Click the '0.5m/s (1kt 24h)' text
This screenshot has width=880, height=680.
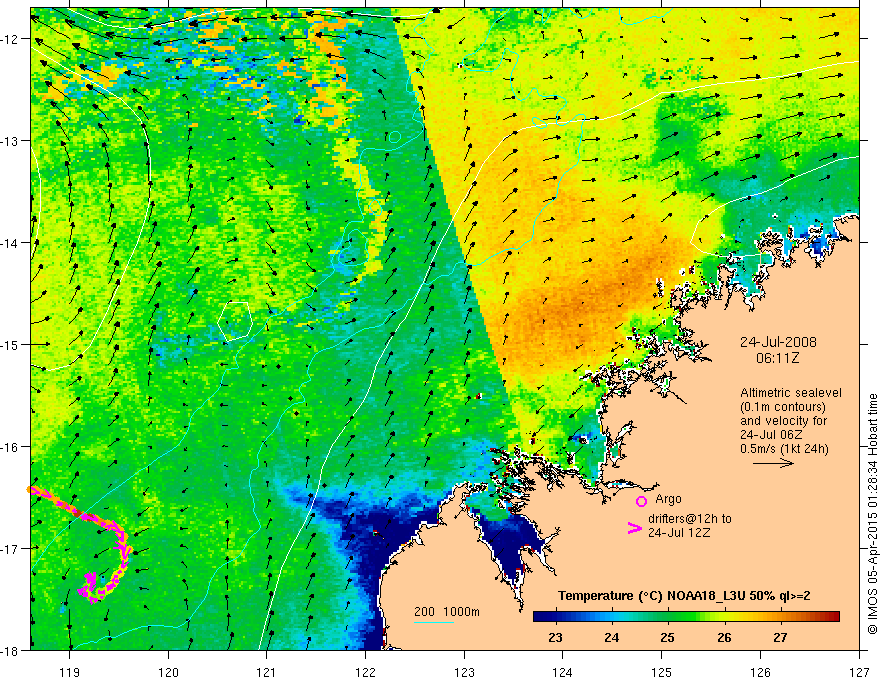(x=784, y=449)
